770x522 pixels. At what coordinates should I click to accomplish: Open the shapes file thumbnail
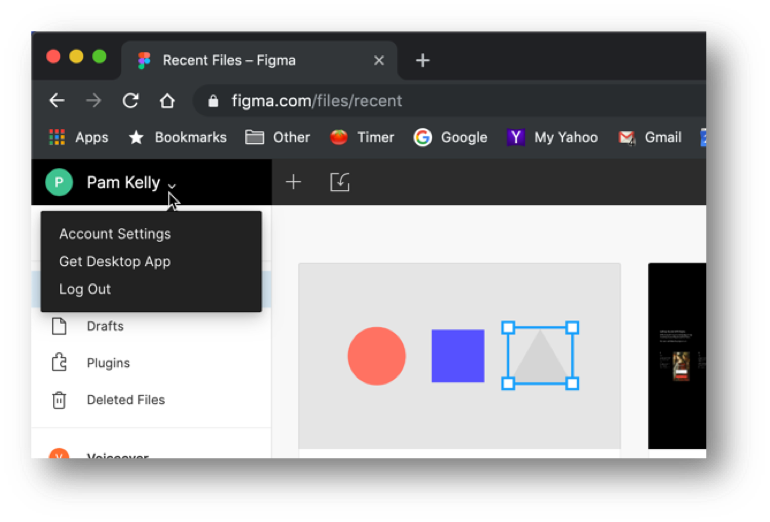tap(460, 356)
